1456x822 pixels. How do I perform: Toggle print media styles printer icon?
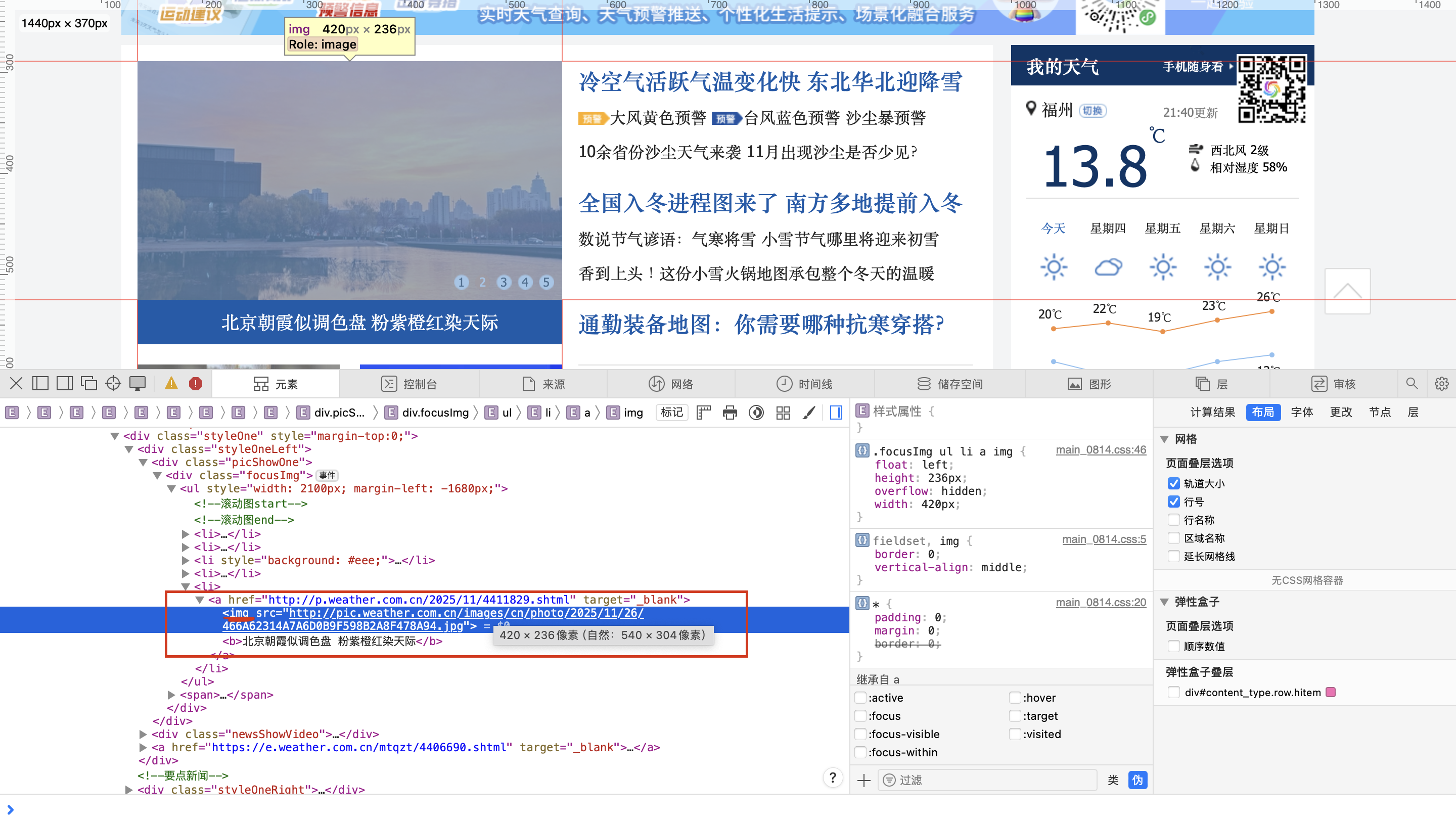point(730,413)
